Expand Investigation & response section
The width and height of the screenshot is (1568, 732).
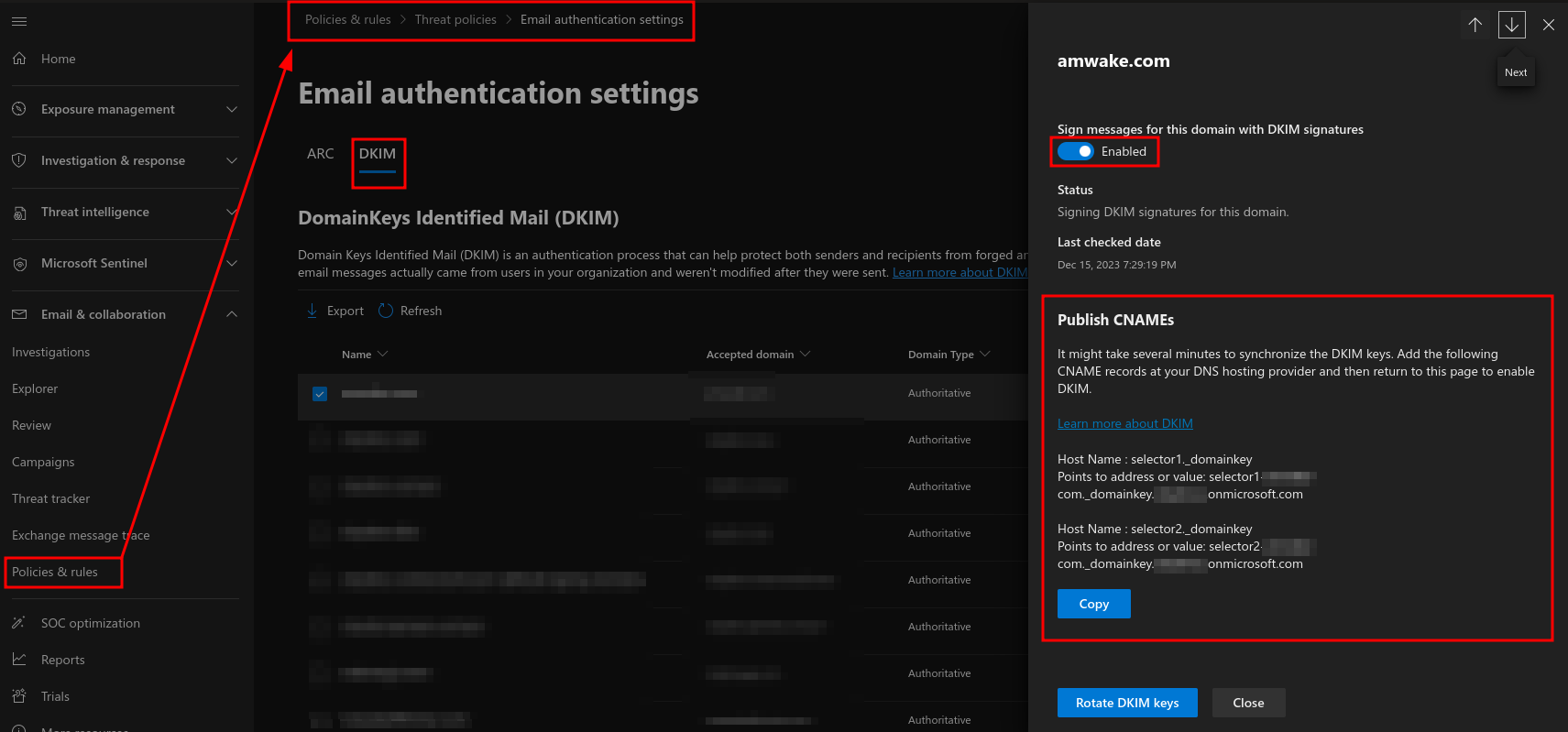(232, 160)
